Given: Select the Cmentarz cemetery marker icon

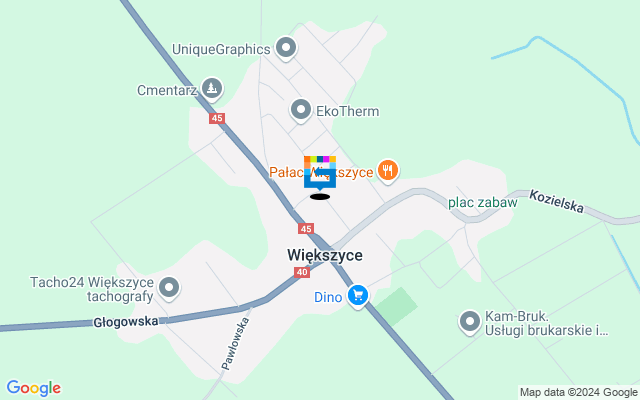Looking at the screenshot, I should (211, 88).
